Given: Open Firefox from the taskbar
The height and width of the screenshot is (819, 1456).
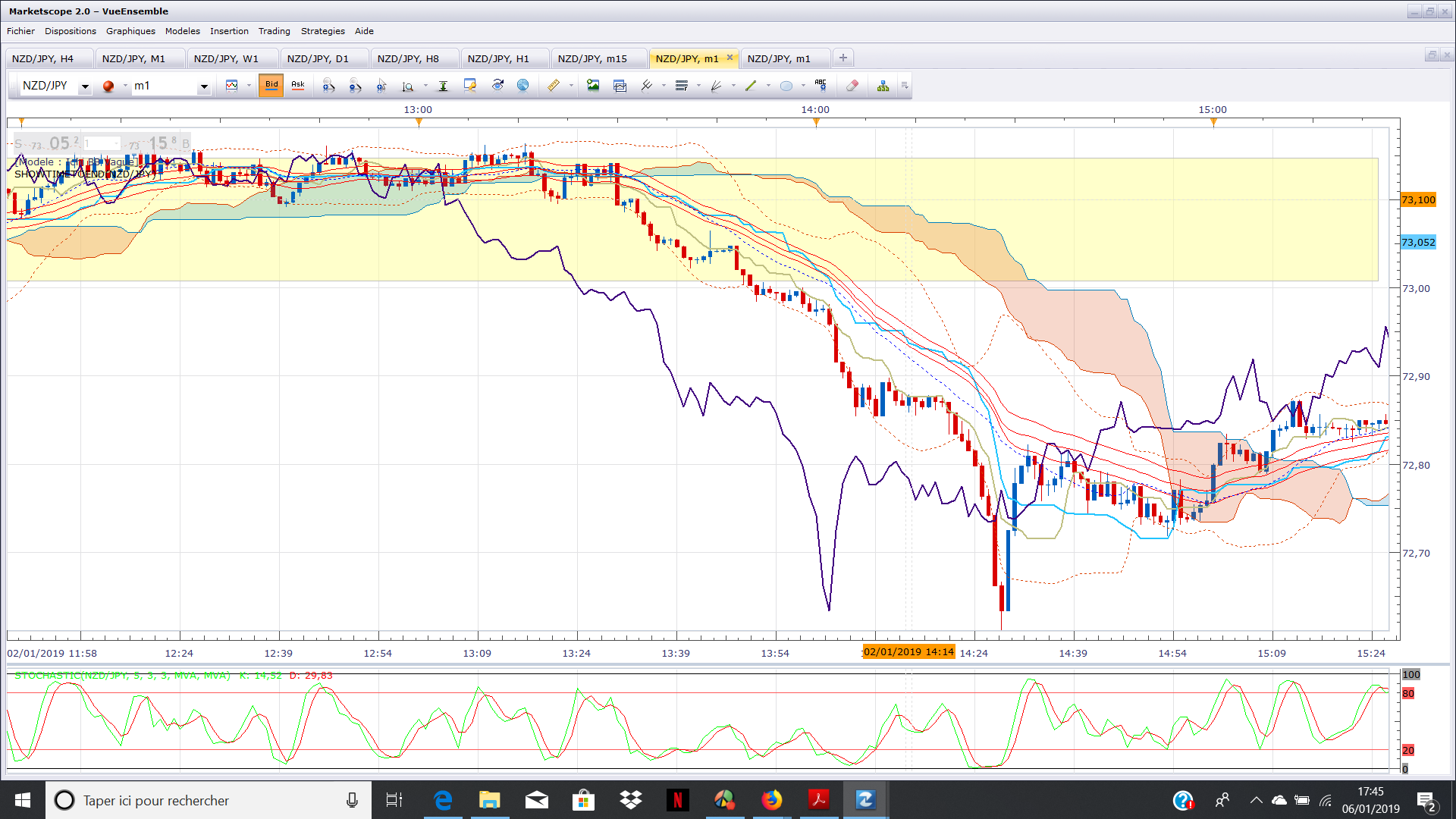Looking at the screenshot, I should pos(772,800).
